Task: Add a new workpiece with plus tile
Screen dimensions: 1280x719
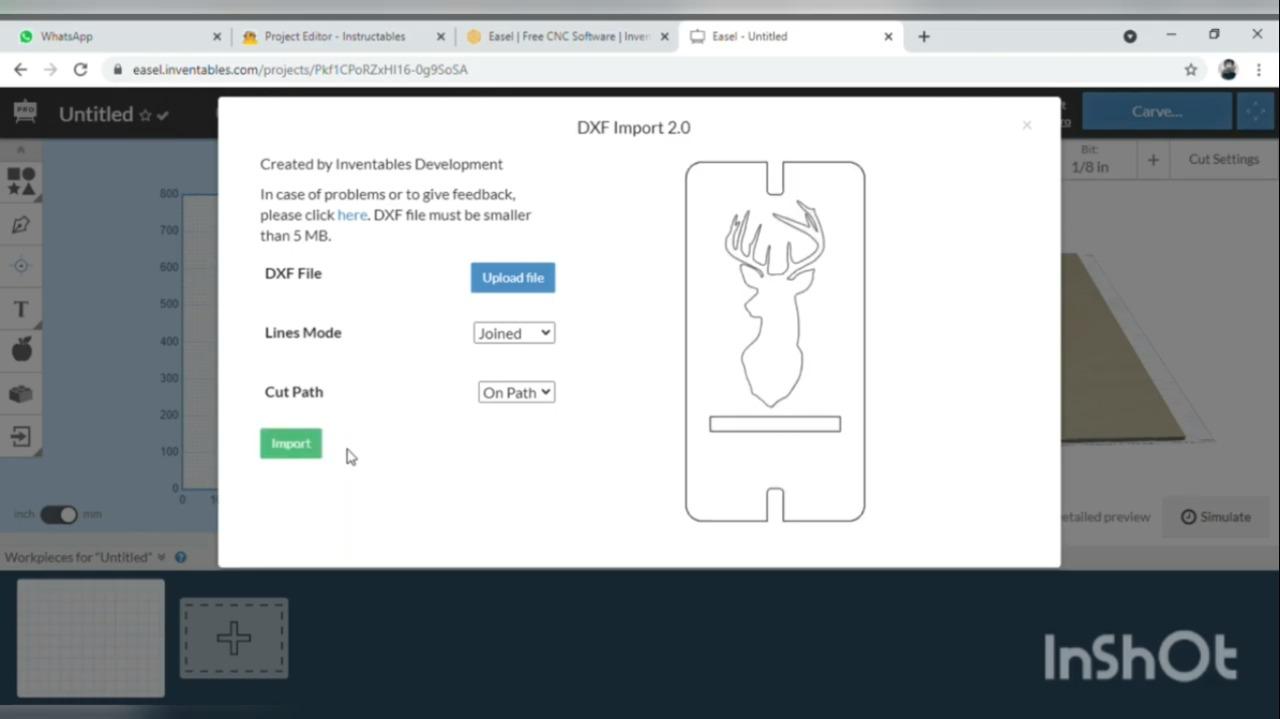Action: coord(234,638)
